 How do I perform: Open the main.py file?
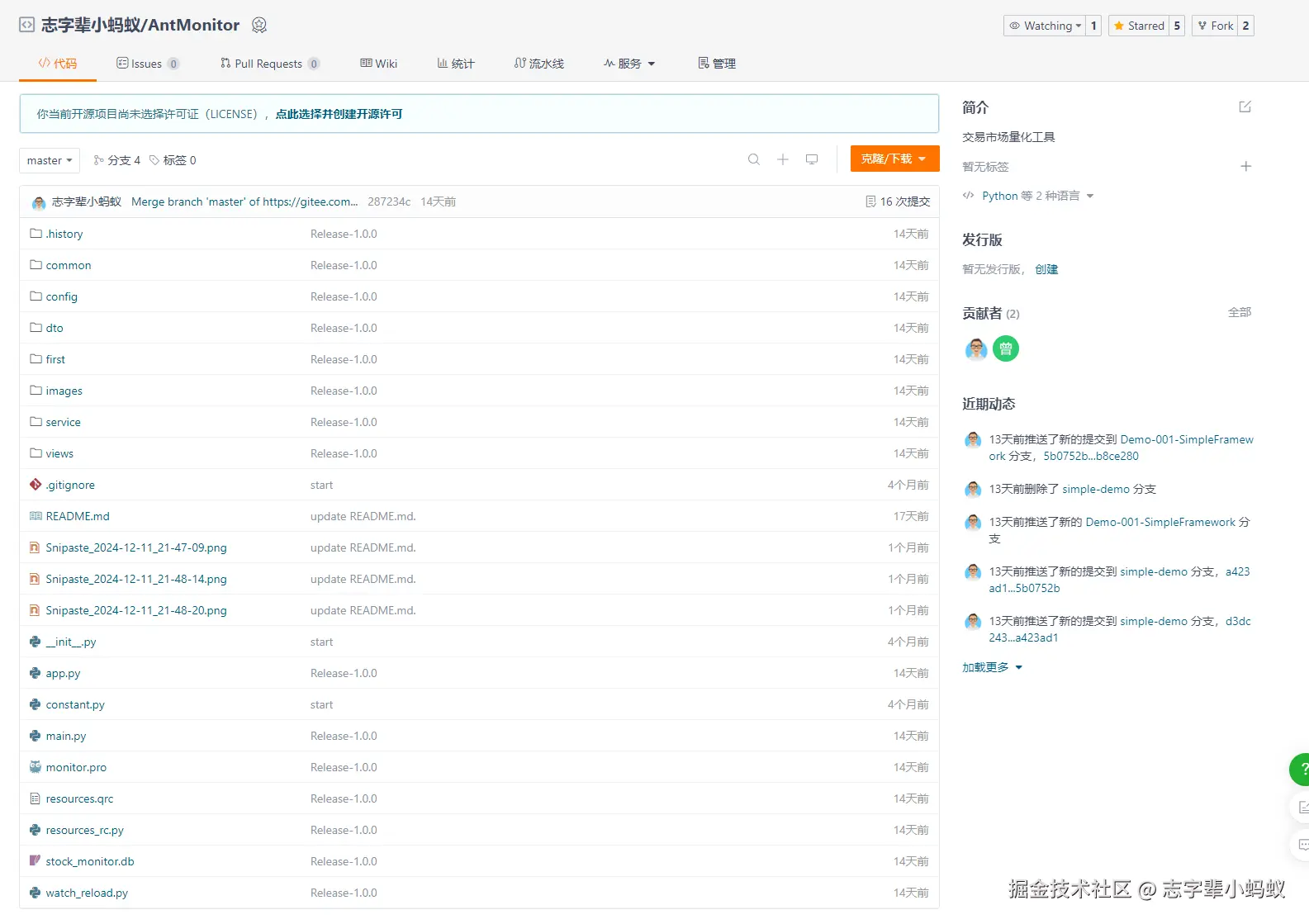tap(66, 736)
